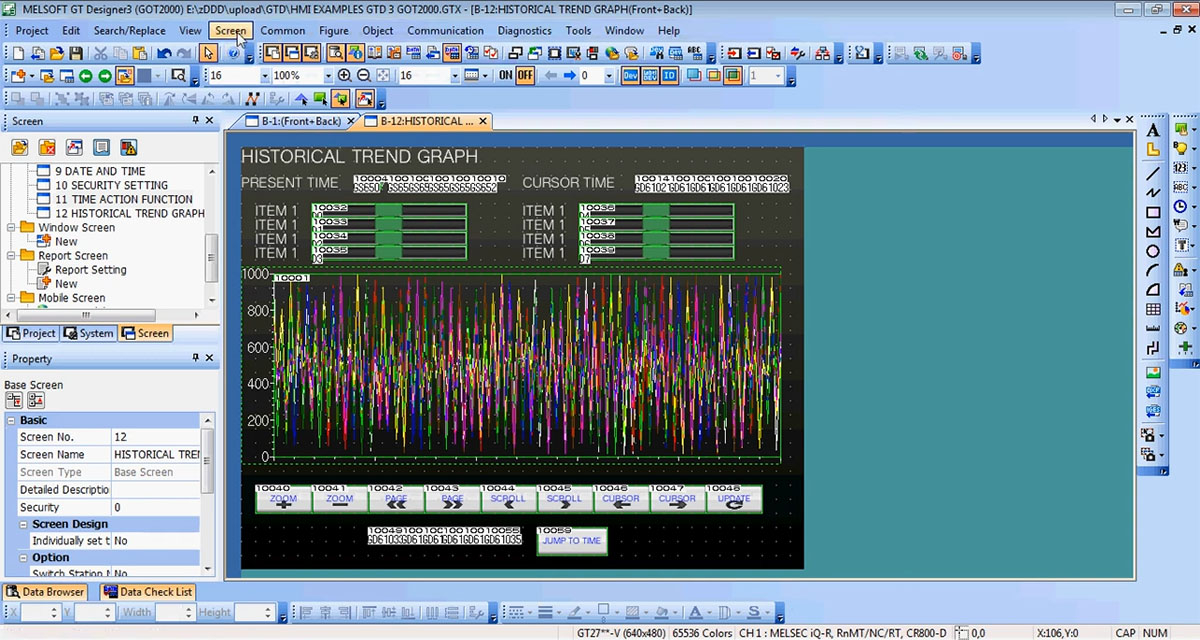Toggle categorized view in Property panel
The width and height of the screenshot is (1200, 640).
14,400
